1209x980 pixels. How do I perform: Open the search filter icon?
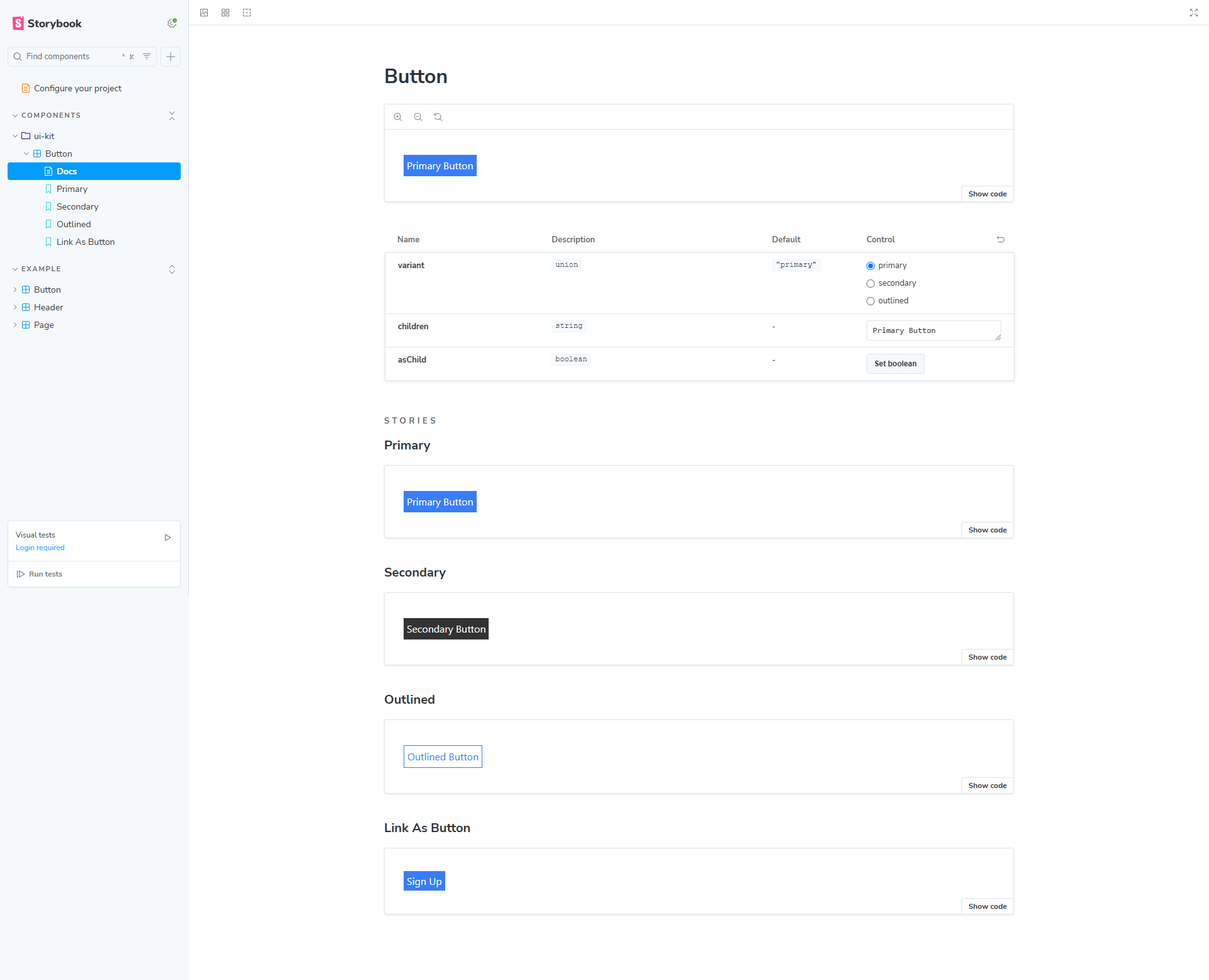[x=146, y=57]
